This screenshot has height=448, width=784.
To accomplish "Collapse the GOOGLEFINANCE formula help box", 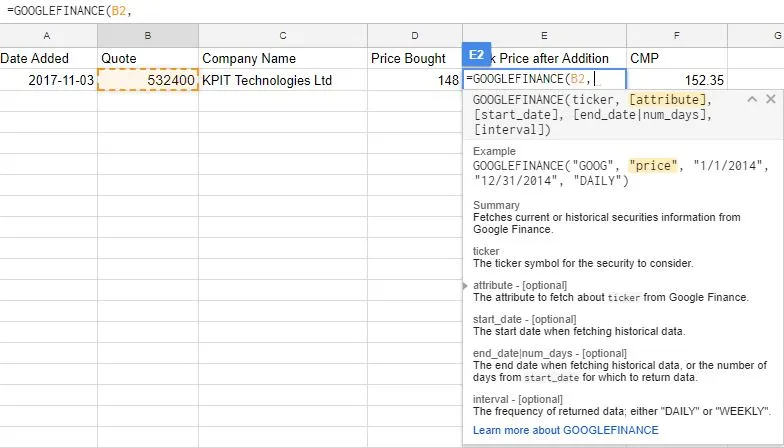I will (x=751, y=100).
